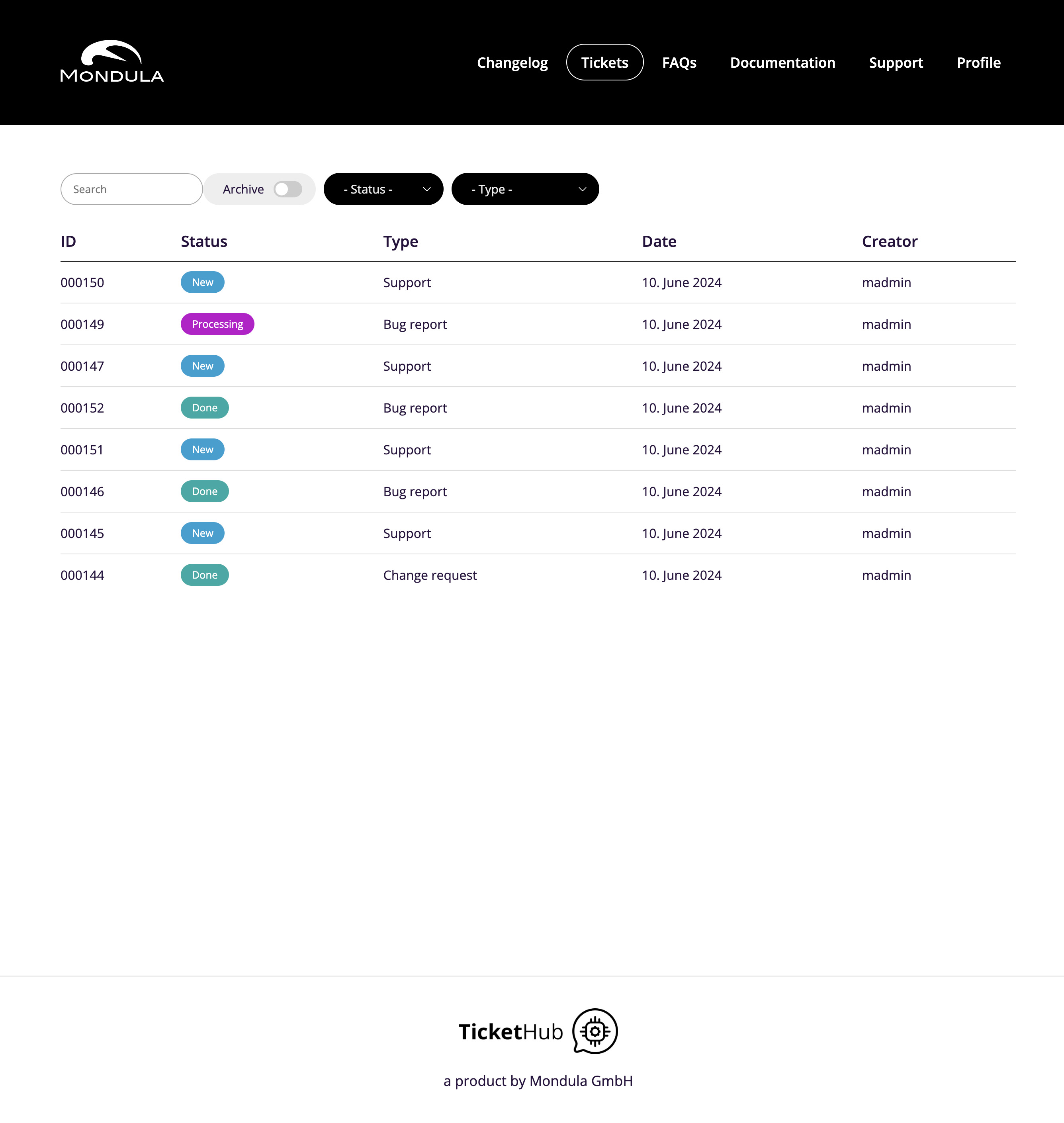Click the ID column header
Screen dimensions: 1064x1123
point(68,242)
